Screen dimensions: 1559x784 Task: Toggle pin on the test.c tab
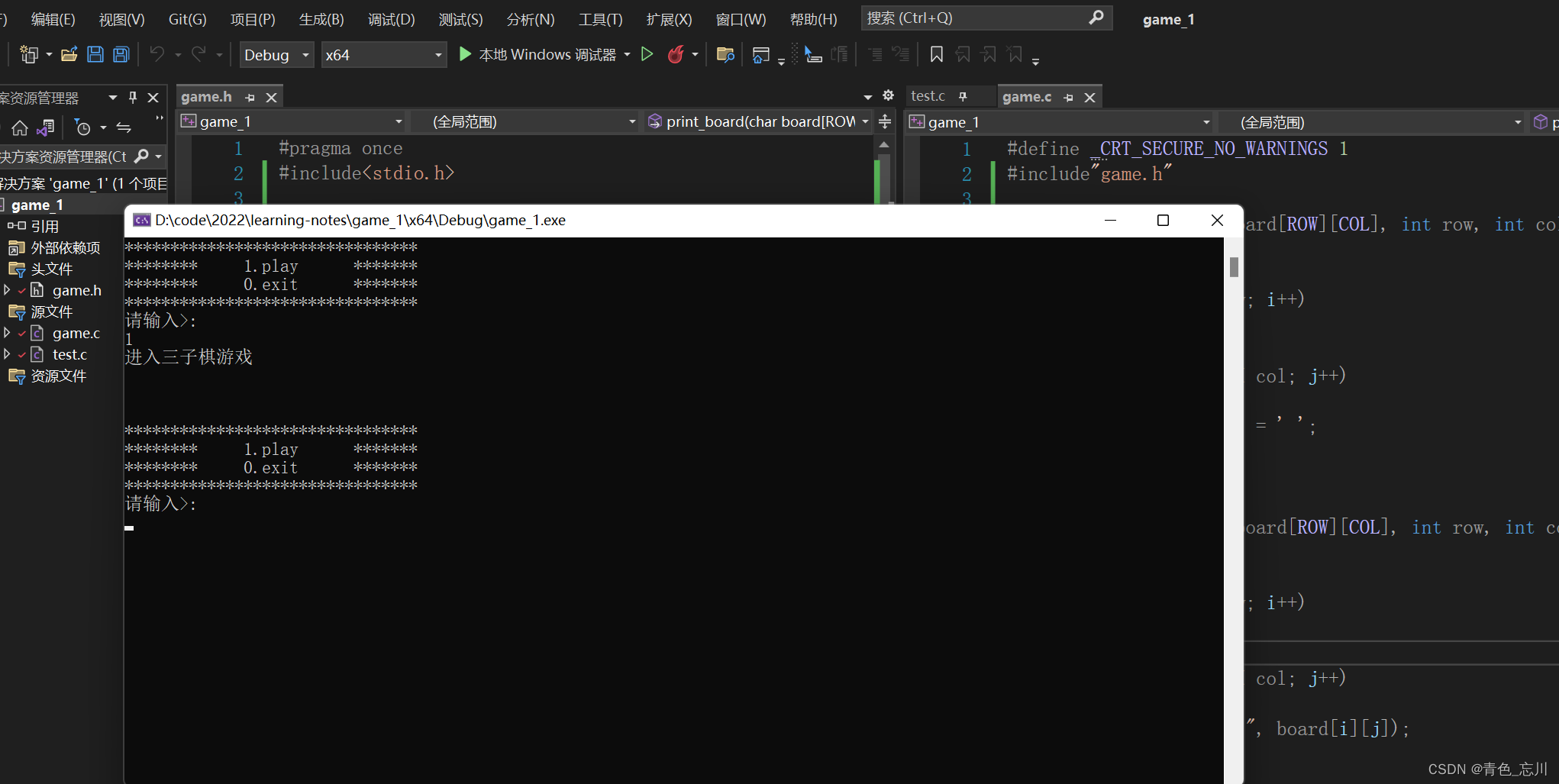[x=963, y=96]
